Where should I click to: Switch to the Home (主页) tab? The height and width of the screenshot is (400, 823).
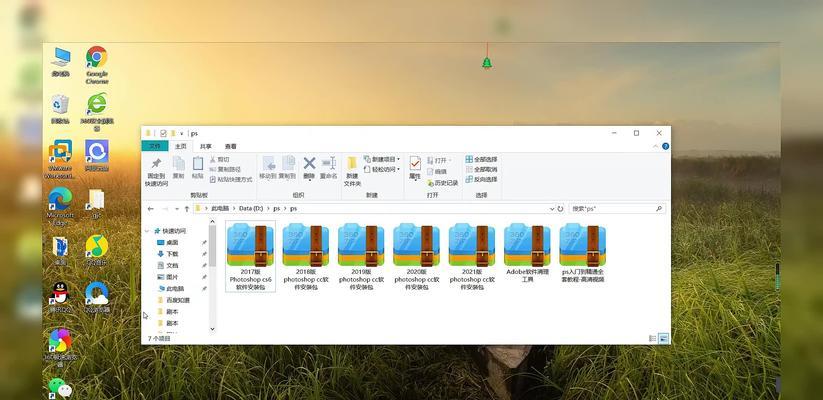coord(181,146)
